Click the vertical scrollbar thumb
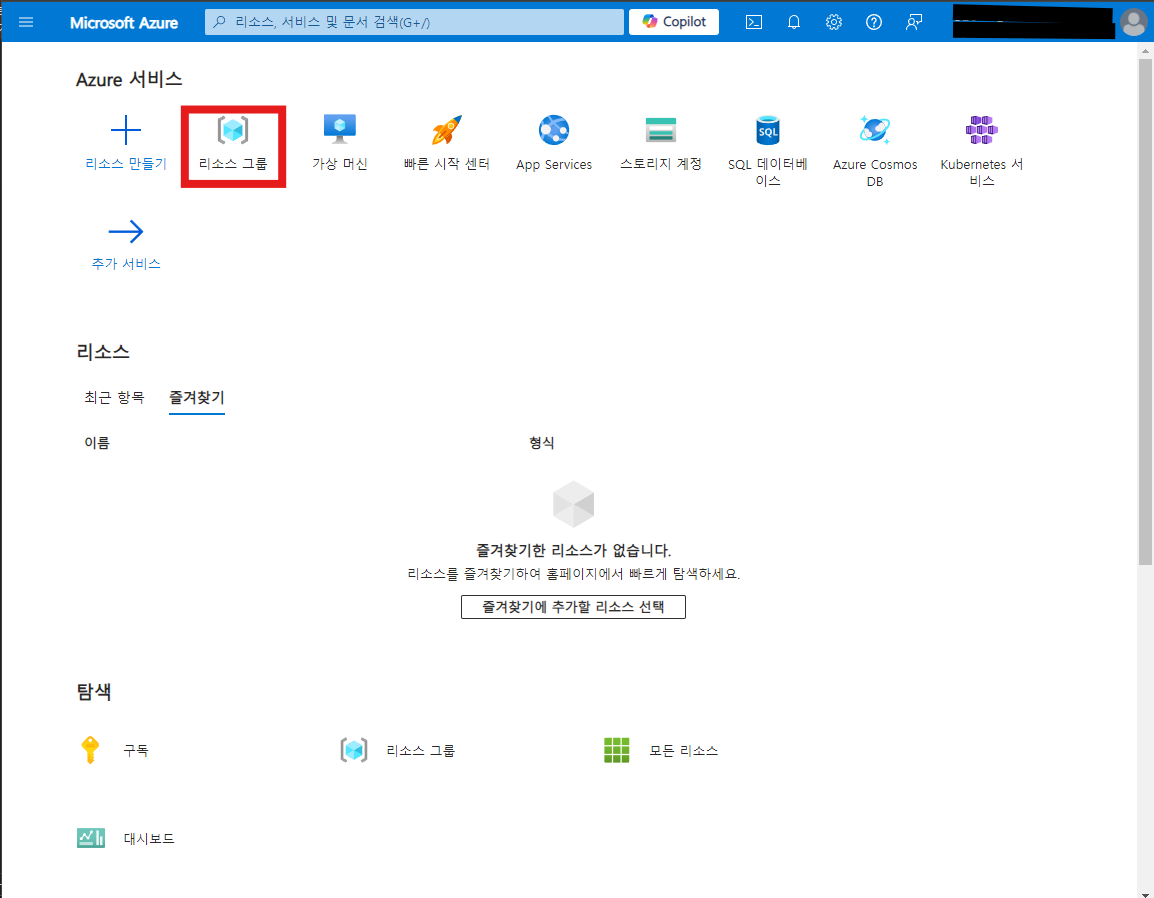The image size is (1154, 898). [x=1145, y=311]
